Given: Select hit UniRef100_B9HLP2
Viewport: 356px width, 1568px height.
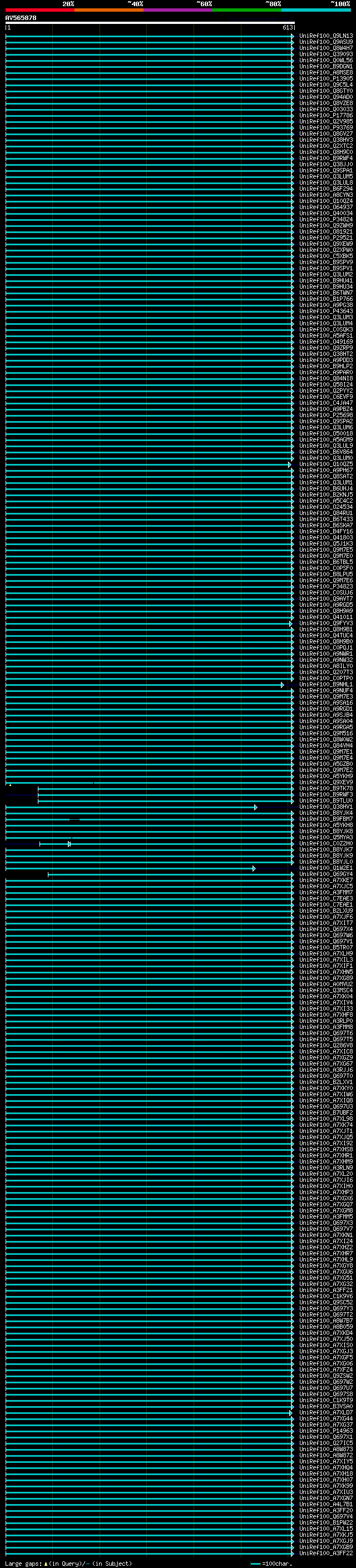Looking at the screenshot, I should [x=326, y=367].
